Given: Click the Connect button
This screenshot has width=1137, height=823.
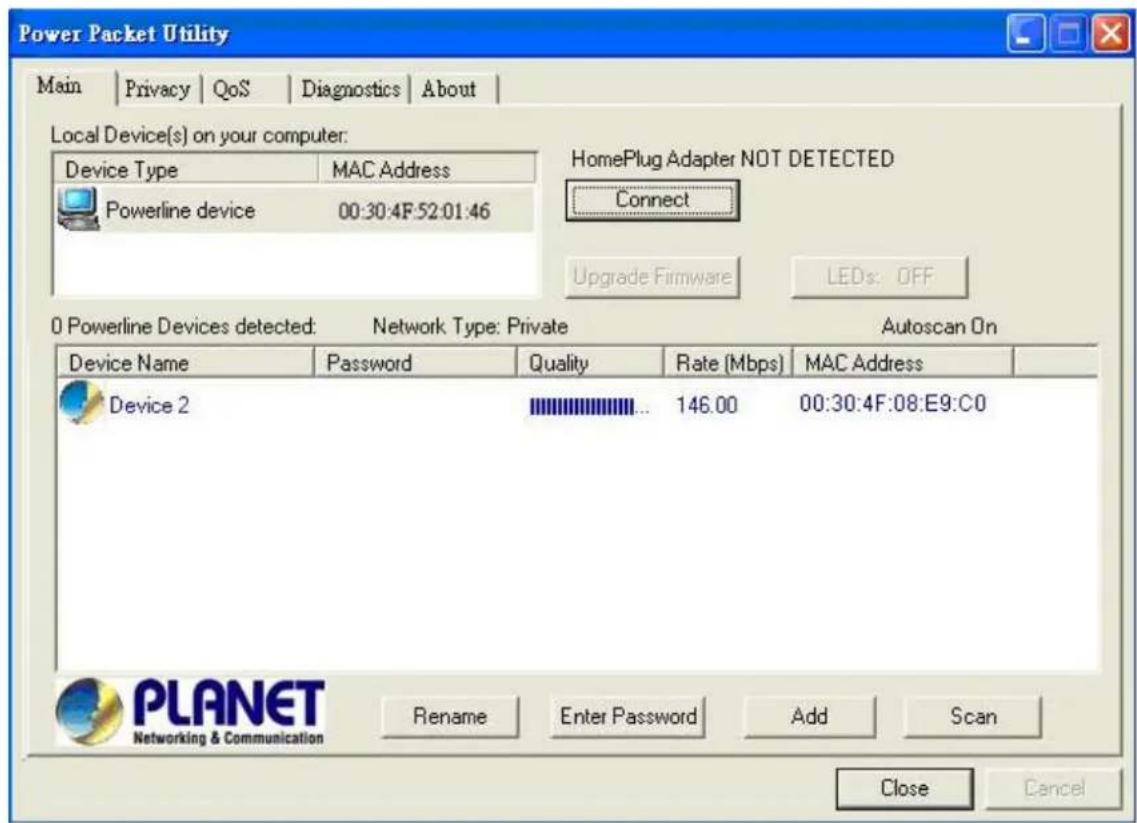Looking at the screenshot, I should pyautogui.click(x=652, y=200).
